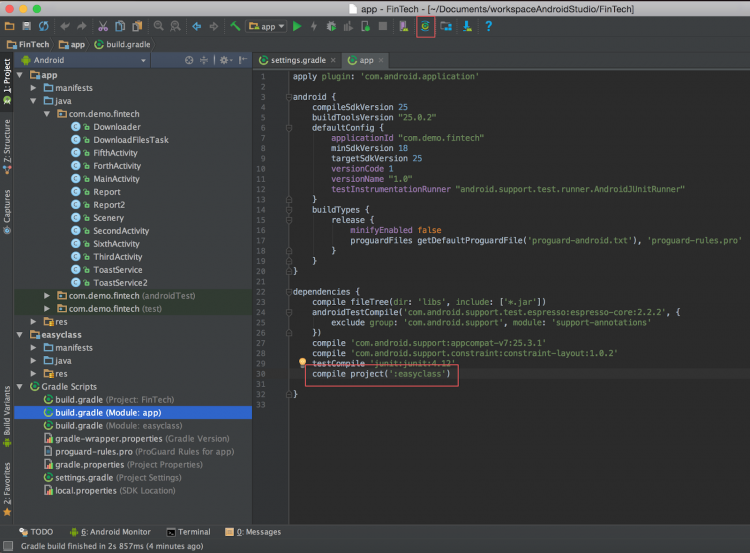
Task: Open the app run configuration dropdown
Action: tap(266, 26)
